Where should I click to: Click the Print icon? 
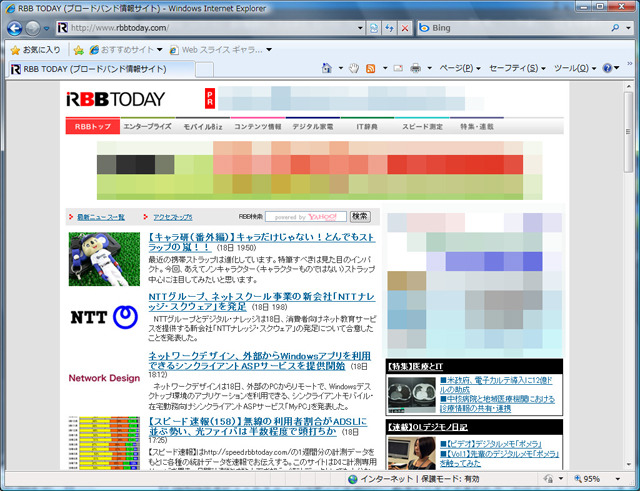pos(416,68)
